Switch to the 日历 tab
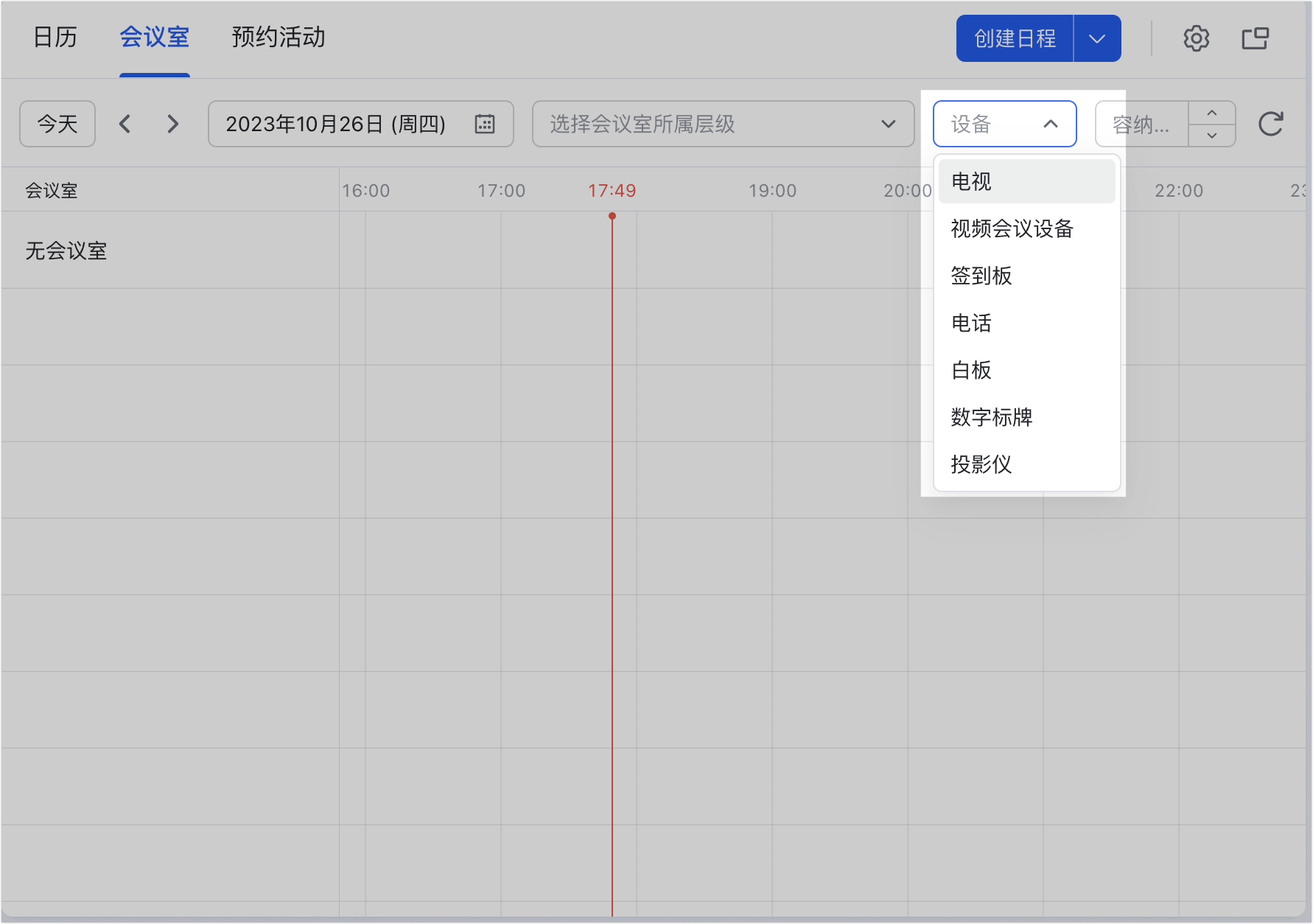This screenshot has height=924, width=1313. 55,37
